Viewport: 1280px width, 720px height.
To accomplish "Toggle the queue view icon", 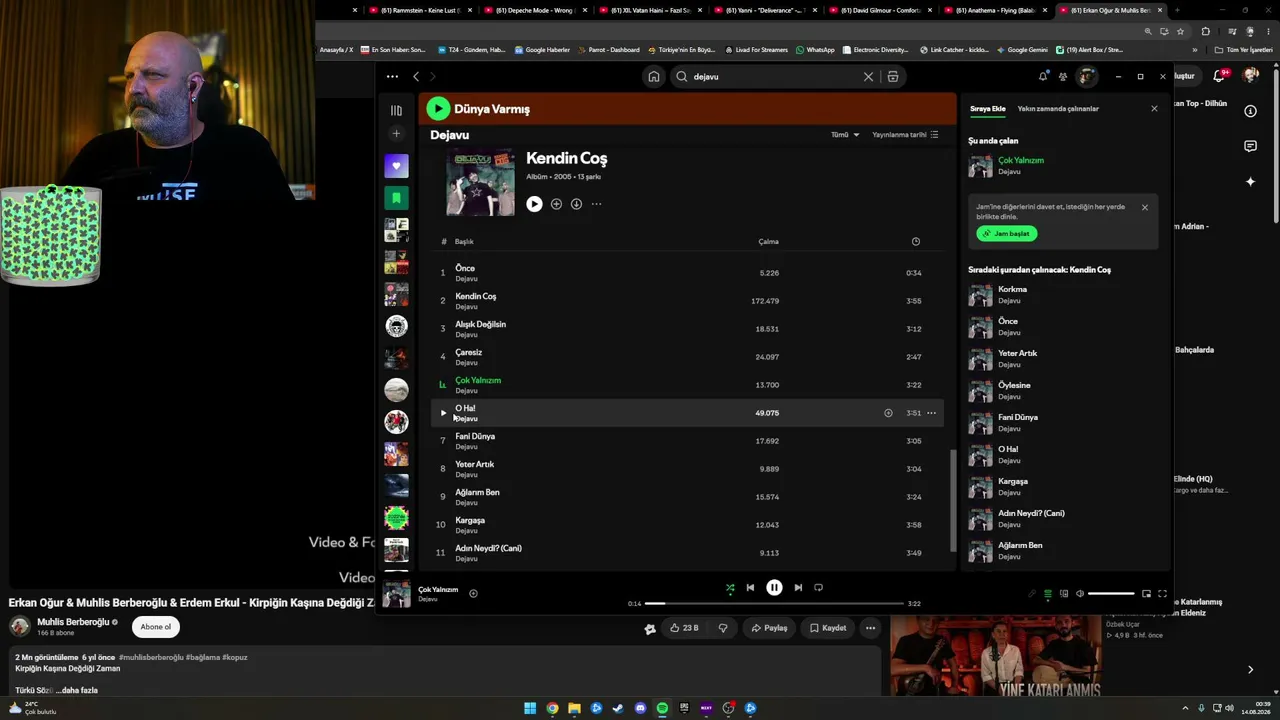I will [1048, 594].
